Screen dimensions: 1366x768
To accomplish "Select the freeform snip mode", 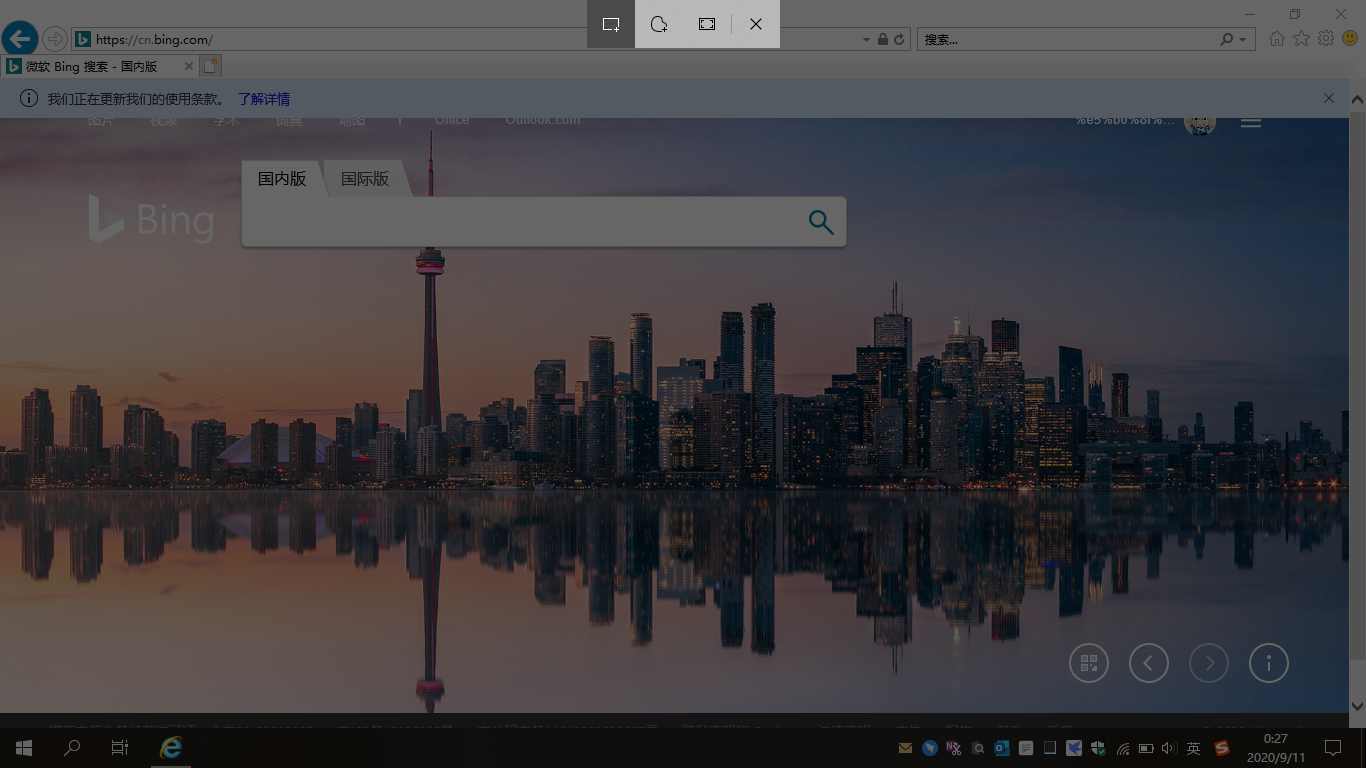I will (x=659, y=24).
